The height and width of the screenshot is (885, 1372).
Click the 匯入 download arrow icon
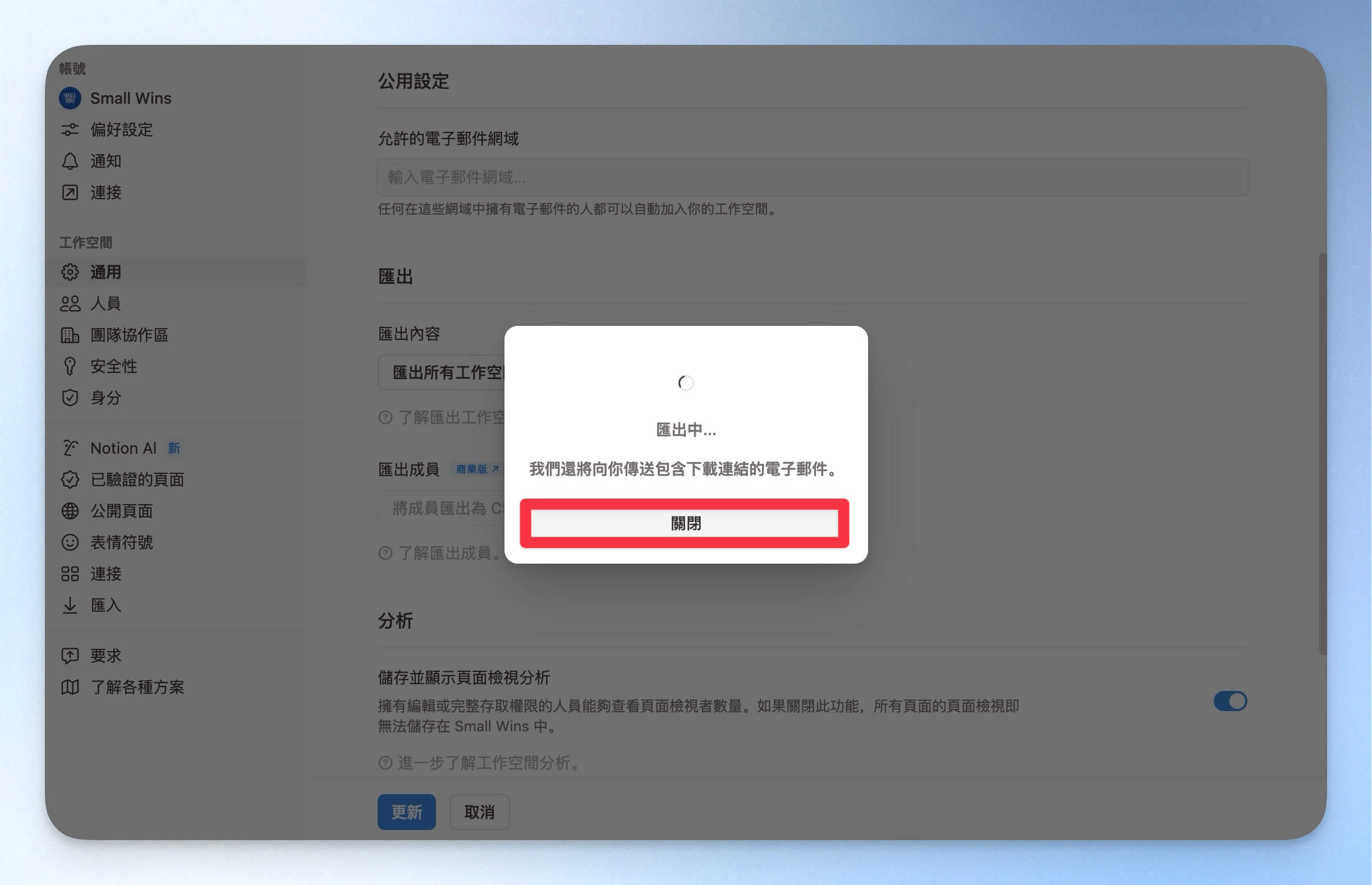click(70, 605)
